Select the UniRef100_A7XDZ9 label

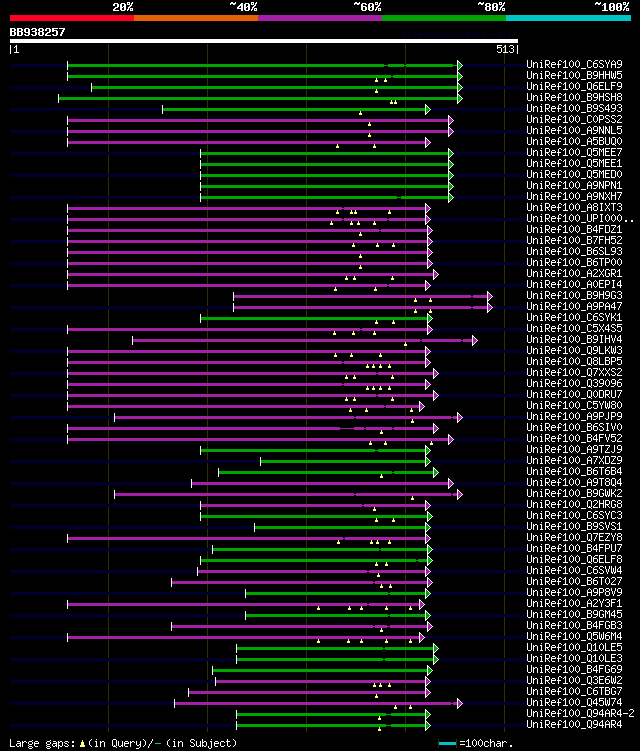click(574, 461)
